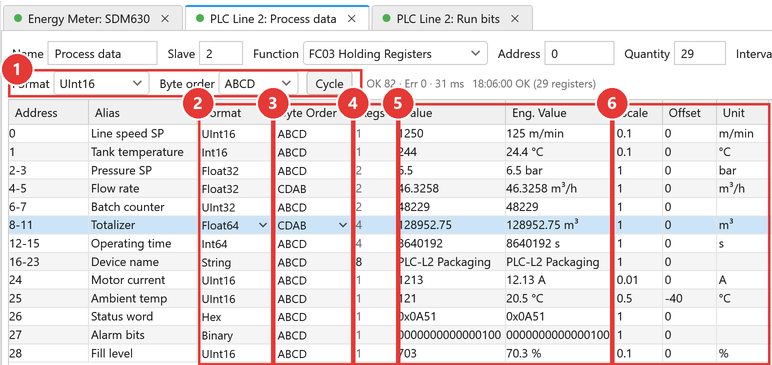The image size is (772, 365).
Task: Select the Pressure SP alias cell
Action: coord(143,171)
